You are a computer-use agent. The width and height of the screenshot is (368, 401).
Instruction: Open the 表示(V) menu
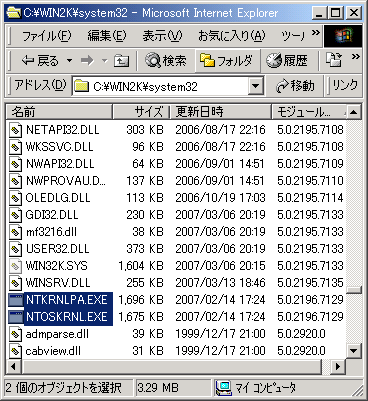[x=162, y=36]
